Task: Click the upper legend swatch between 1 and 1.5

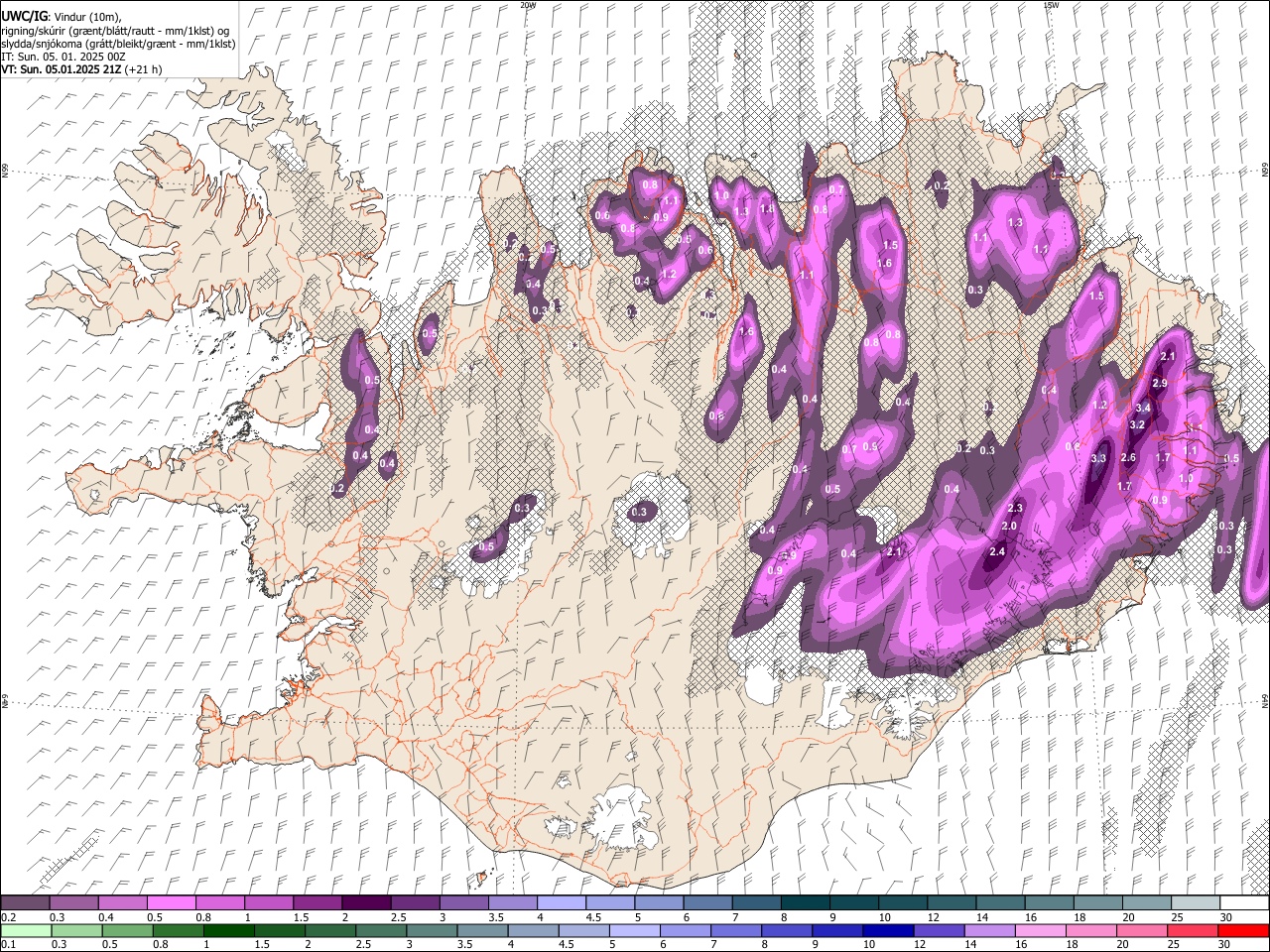Action: [x=268, y=902]
